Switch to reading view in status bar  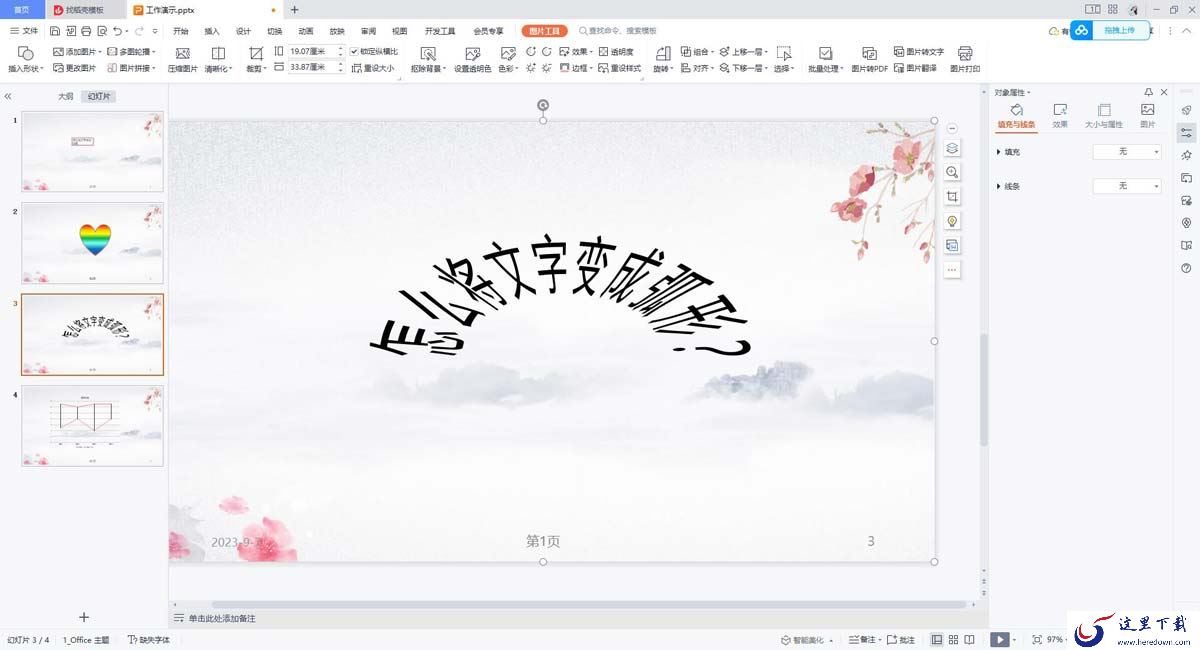tap(971, 639)
